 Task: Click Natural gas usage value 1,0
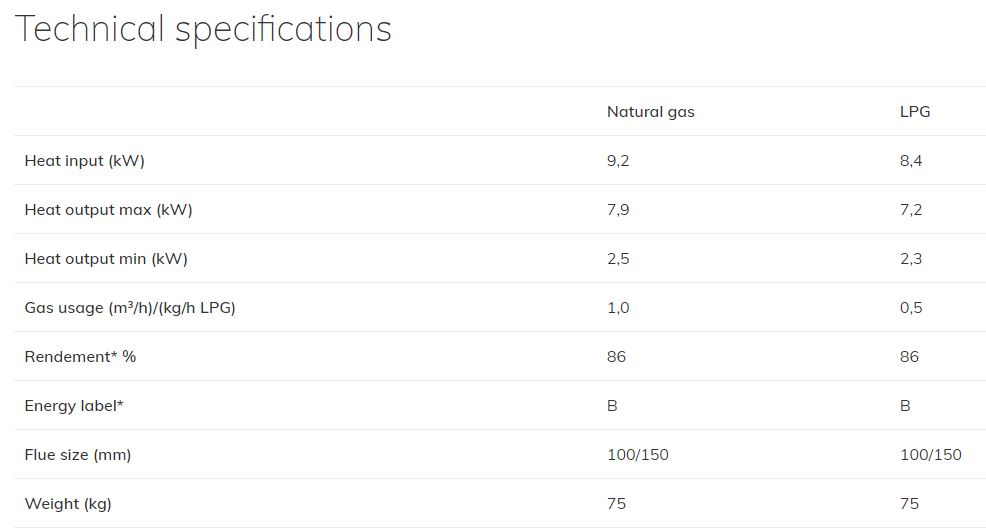point(618,308)
